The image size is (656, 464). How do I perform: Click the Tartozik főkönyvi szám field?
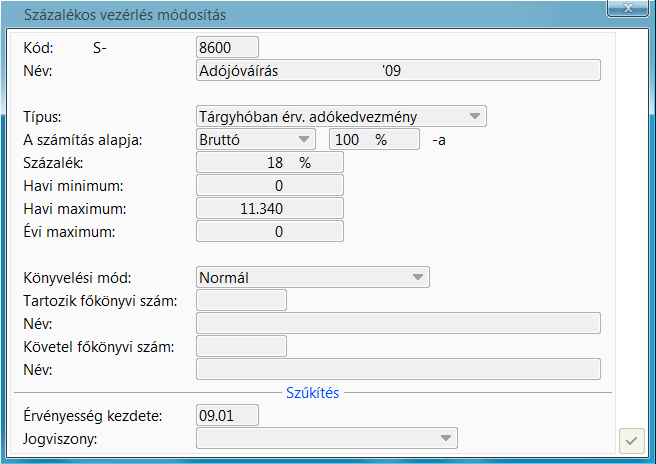pyautogui.click(x=242, y=300)
